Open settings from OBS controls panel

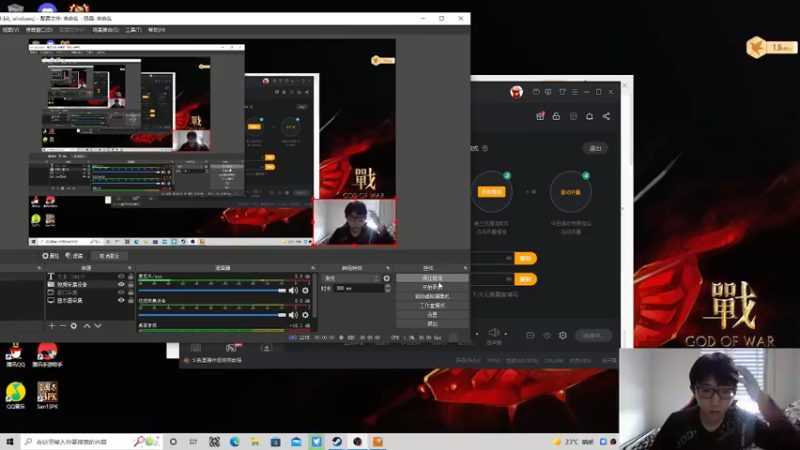point(432,315)
